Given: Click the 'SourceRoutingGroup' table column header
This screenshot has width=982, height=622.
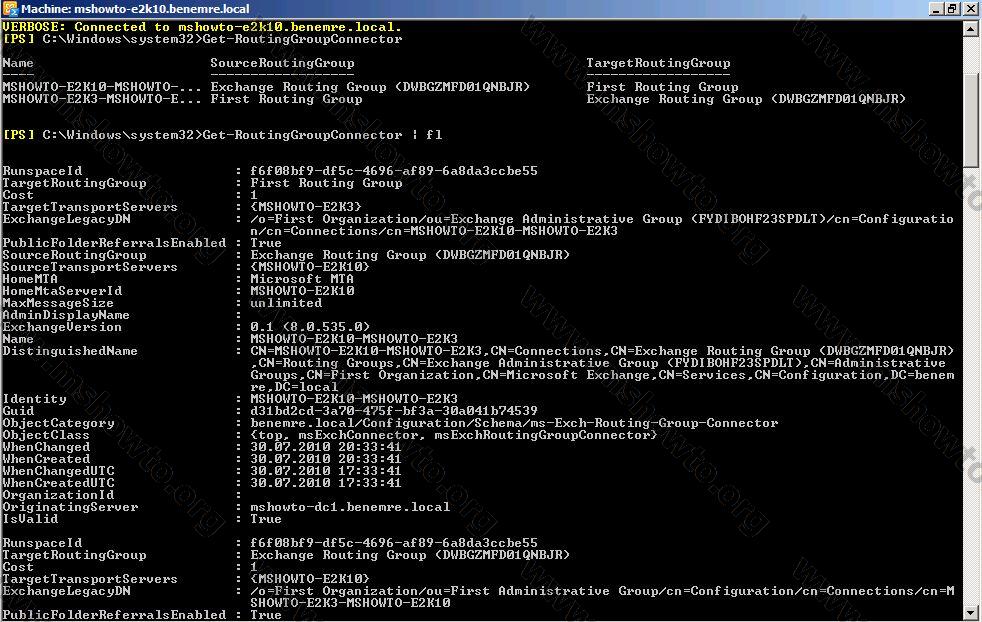Looking at the screenshot, I should coord(282,63).
